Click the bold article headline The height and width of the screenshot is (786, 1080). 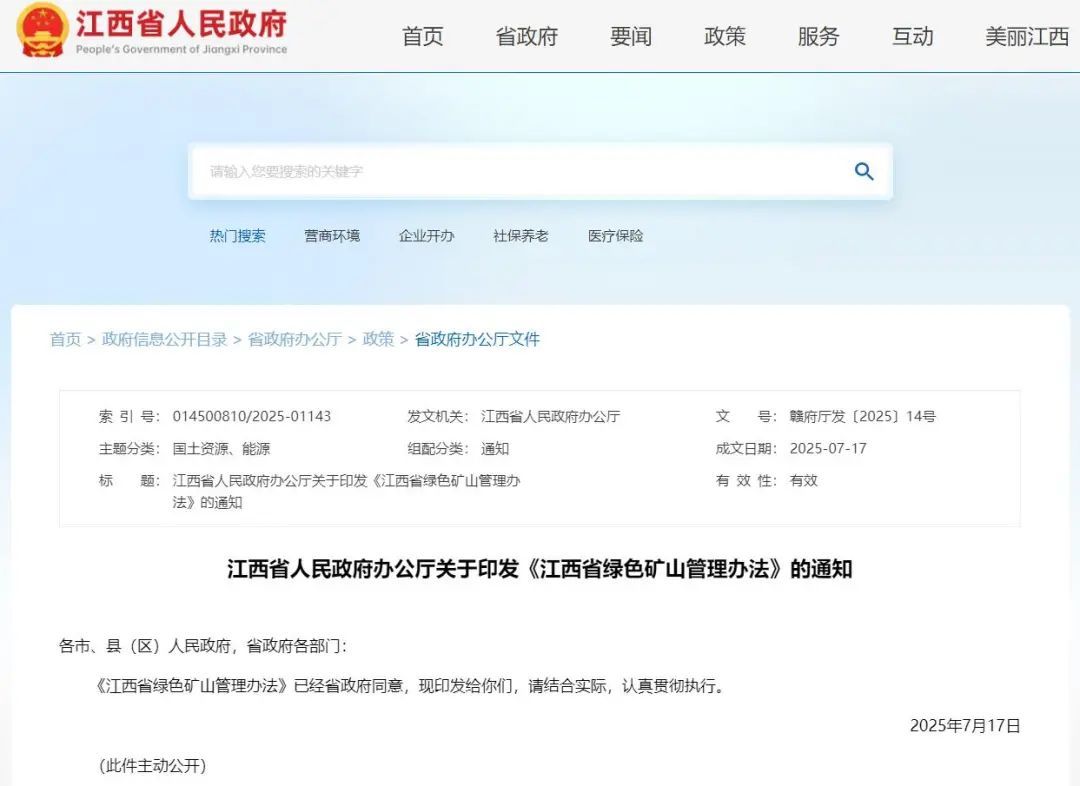[540, 569]
